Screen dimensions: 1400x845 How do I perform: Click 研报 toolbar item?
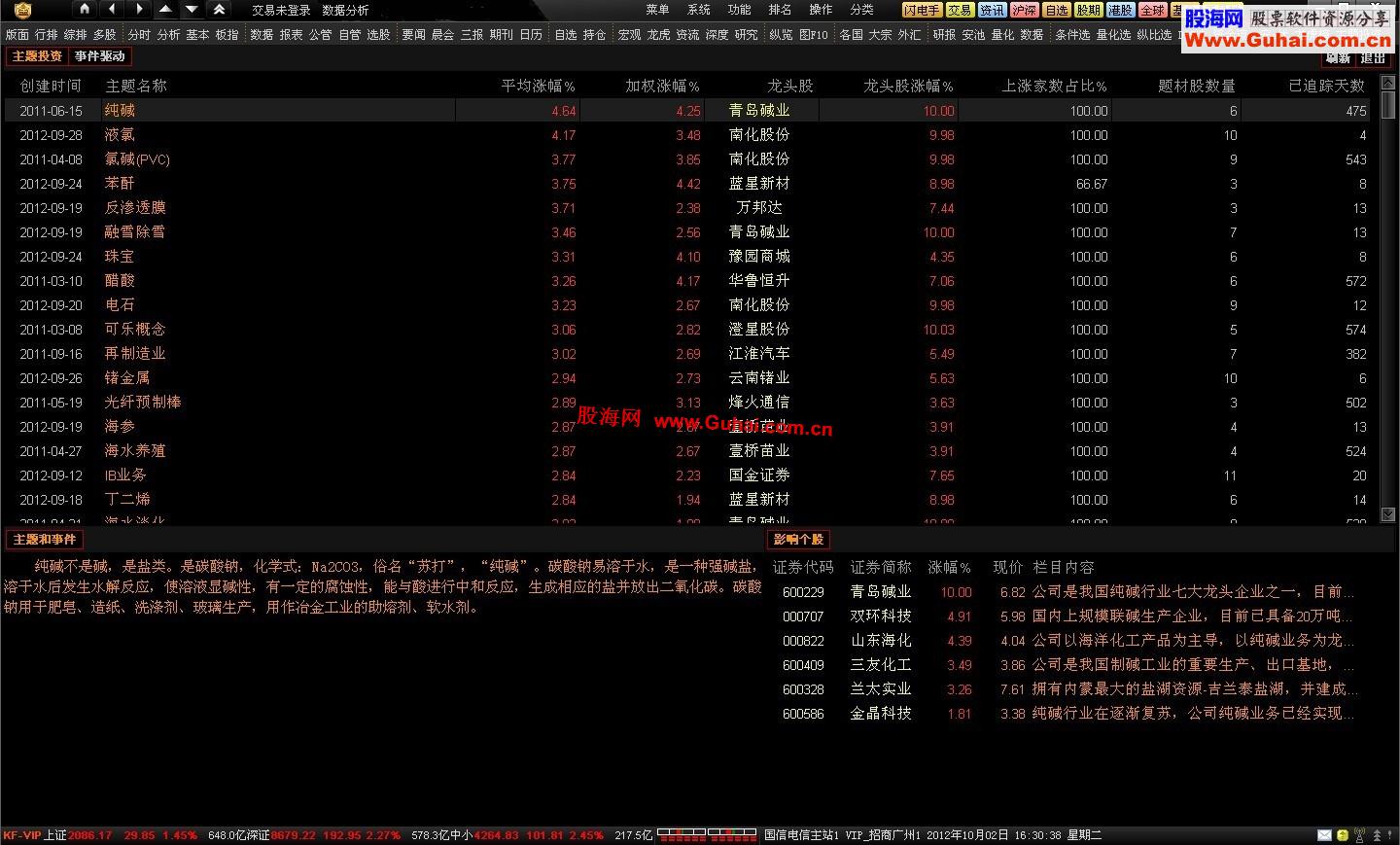[944, 34]
